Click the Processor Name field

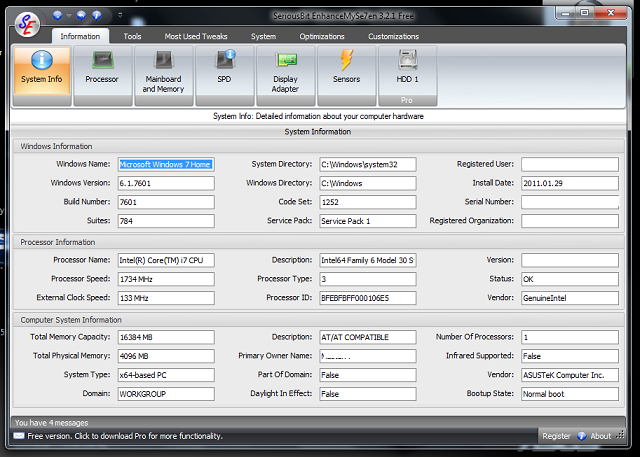[x=166, y=260]
